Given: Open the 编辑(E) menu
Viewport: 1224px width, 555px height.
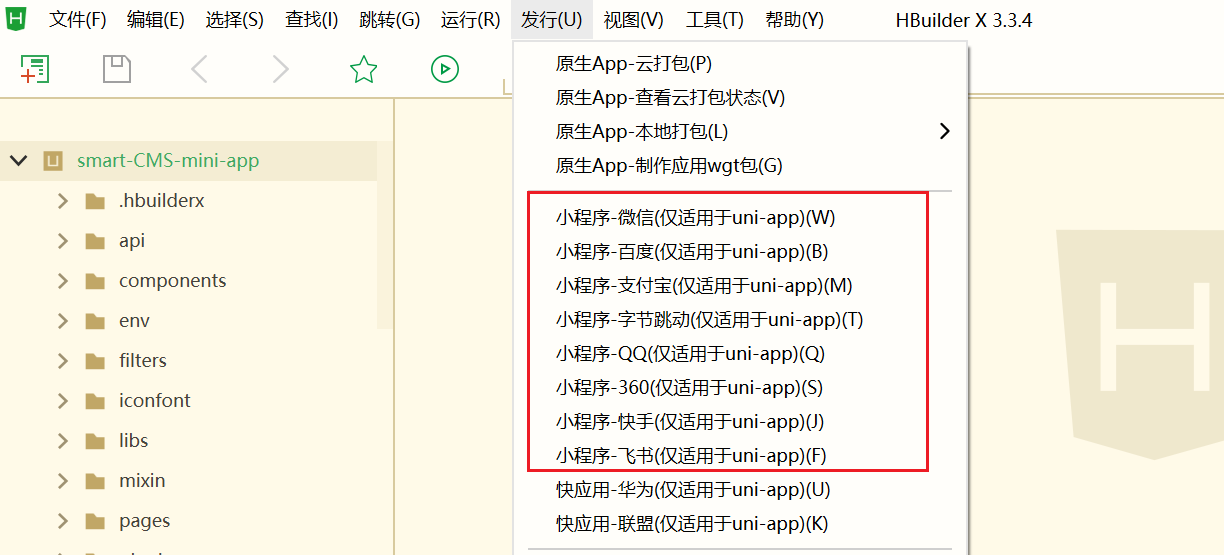Looking at the screenshot, I should click(x=156, y=20).
